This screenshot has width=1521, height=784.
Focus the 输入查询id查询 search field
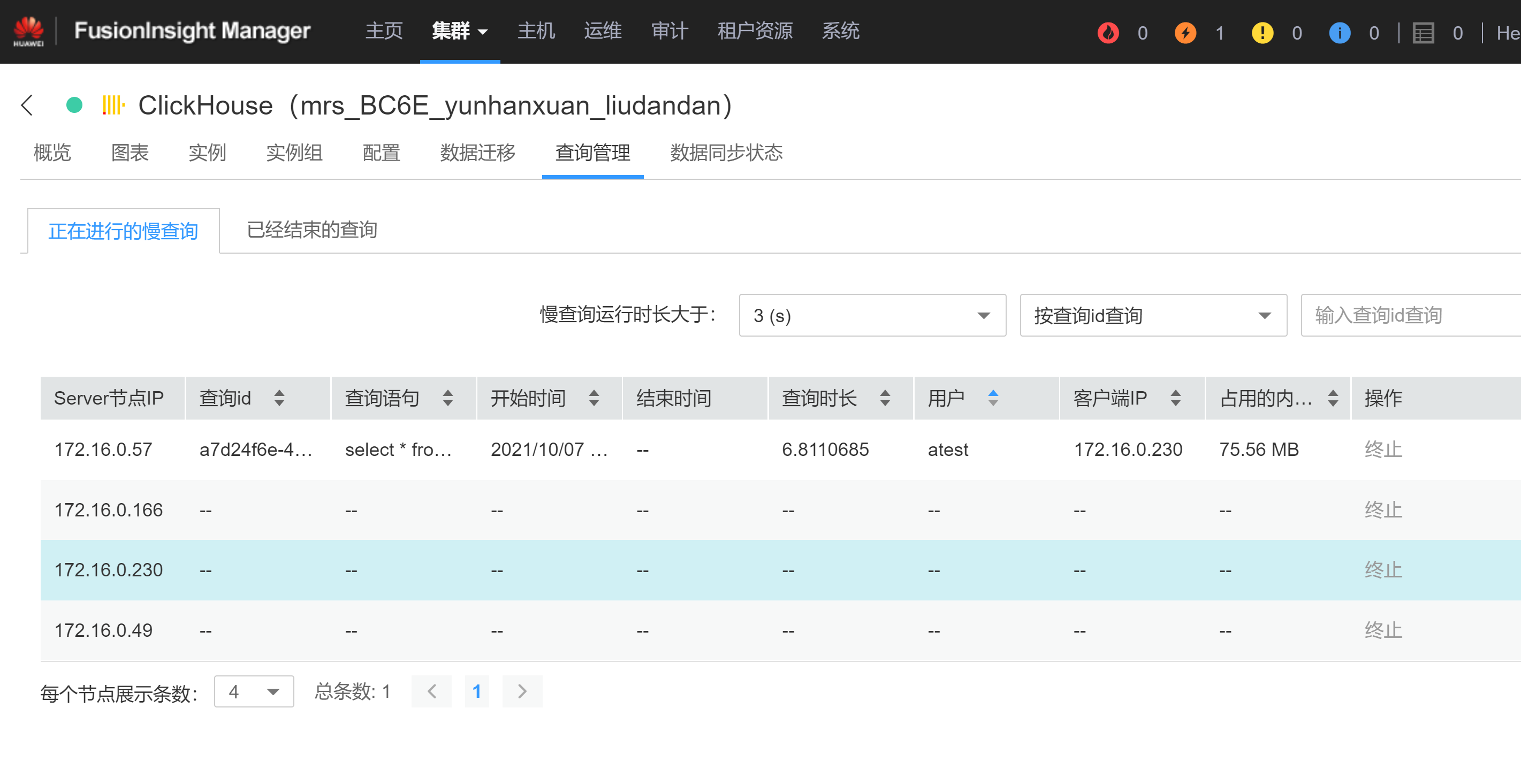(1411, 315)
